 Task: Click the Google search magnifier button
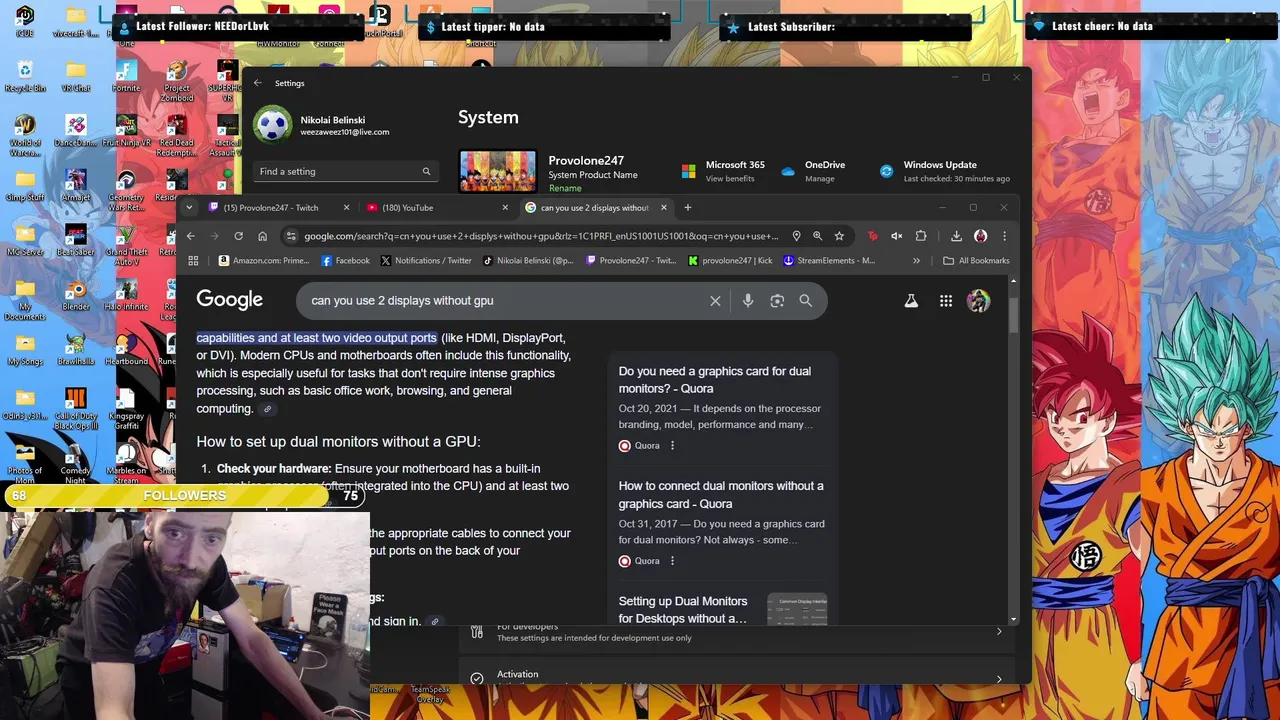[x=805, y=301]
